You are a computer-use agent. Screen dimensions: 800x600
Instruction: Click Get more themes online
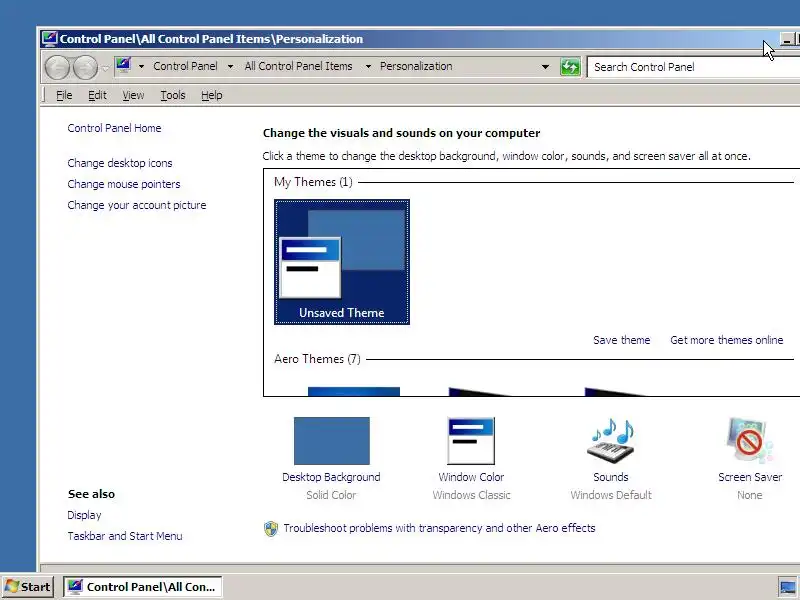(727, 340)
